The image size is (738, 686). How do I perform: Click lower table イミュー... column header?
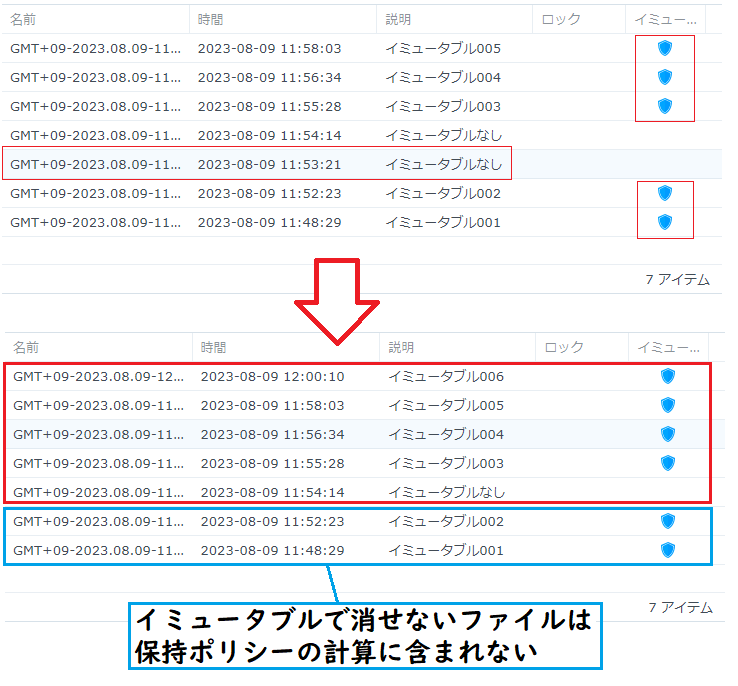pos(668,347)
